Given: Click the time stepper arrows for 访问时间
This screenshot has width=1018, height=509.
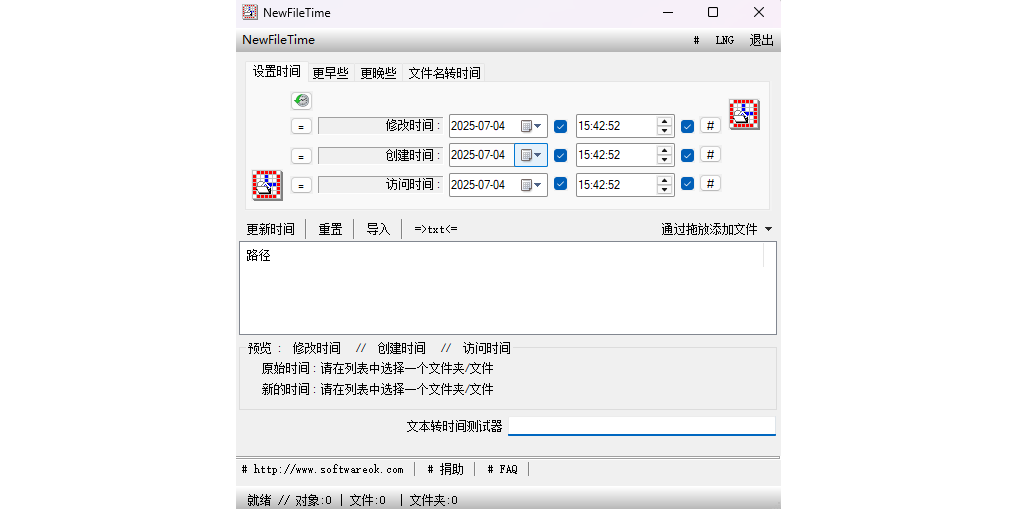Looking at the screenshot, I should coord(664,185).
